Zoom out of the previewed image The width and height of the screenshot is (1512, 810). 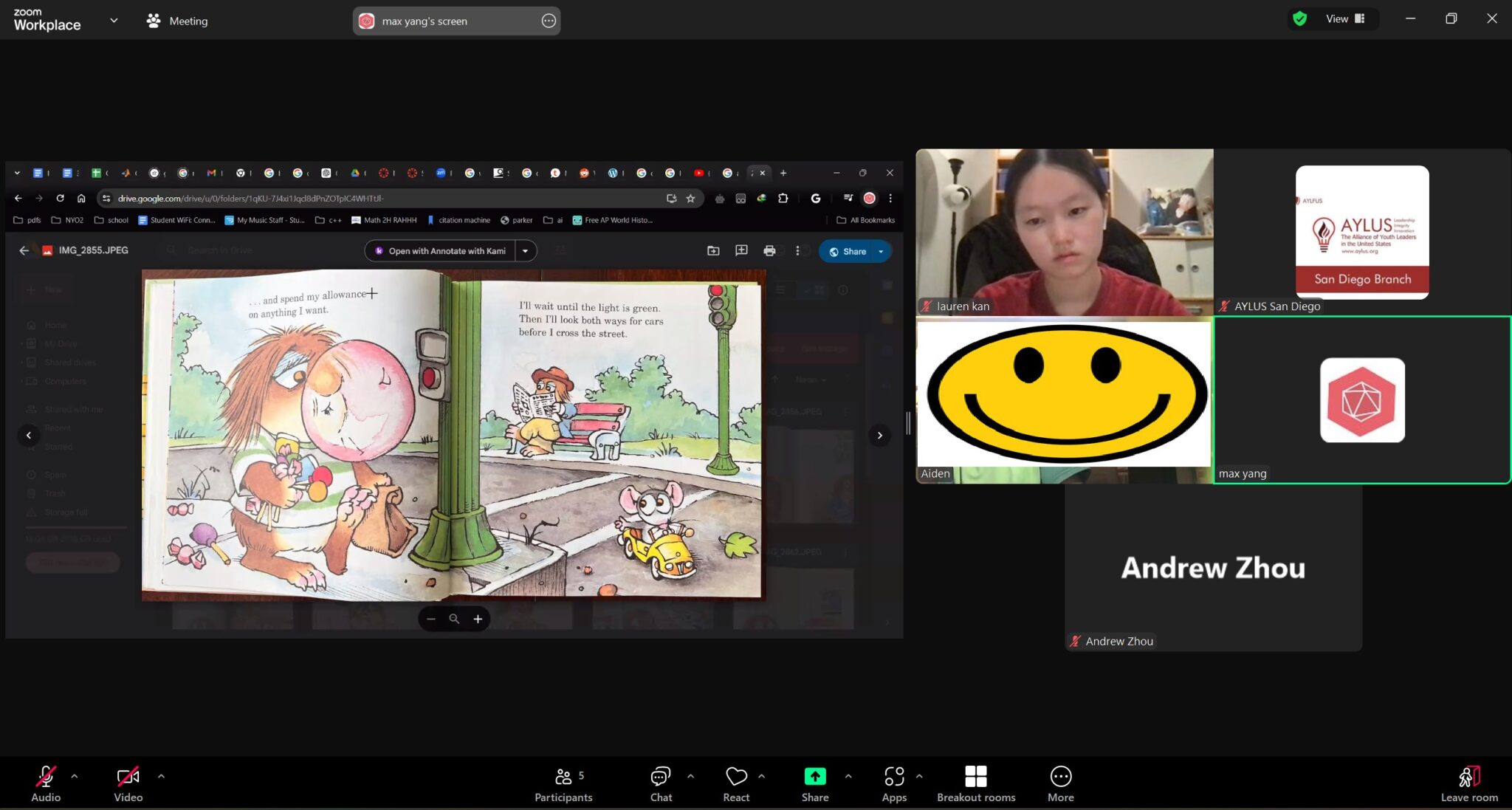(431, 619)
